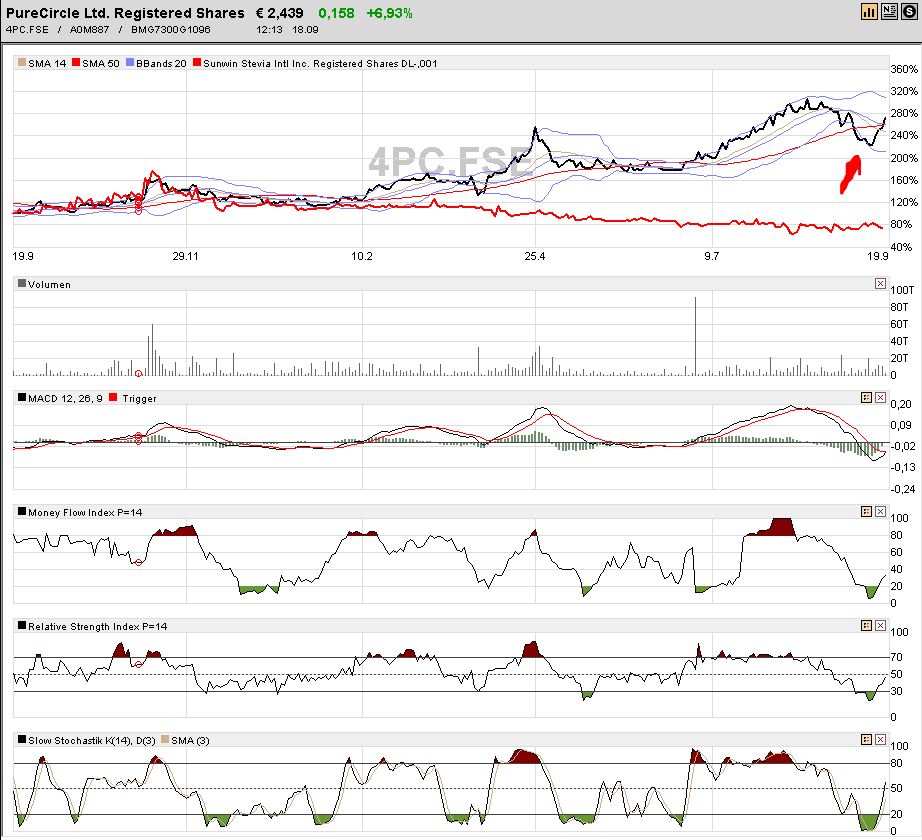
Task: Open the chart view icon in header
Action: coord(870,12)
